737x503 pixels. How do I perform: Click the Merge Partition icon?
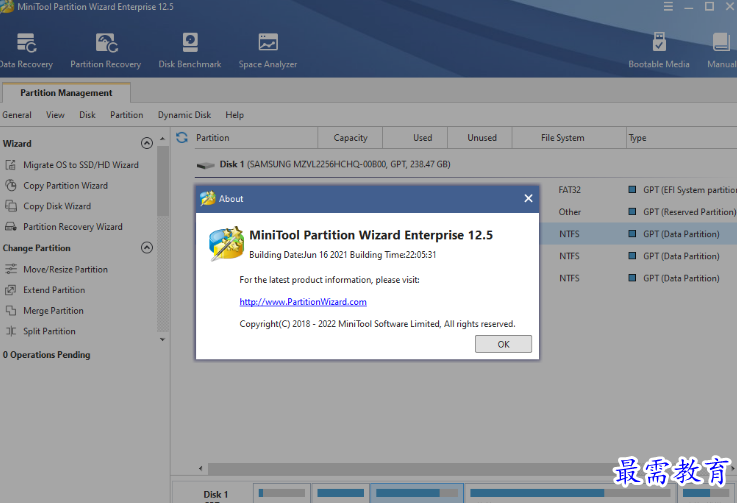pos(10,310)
